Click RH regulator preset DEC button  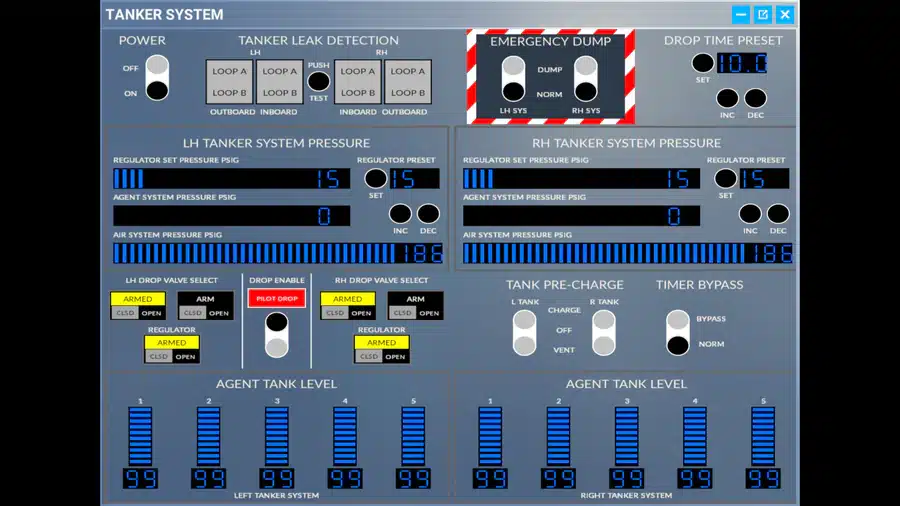pos(778,214)
